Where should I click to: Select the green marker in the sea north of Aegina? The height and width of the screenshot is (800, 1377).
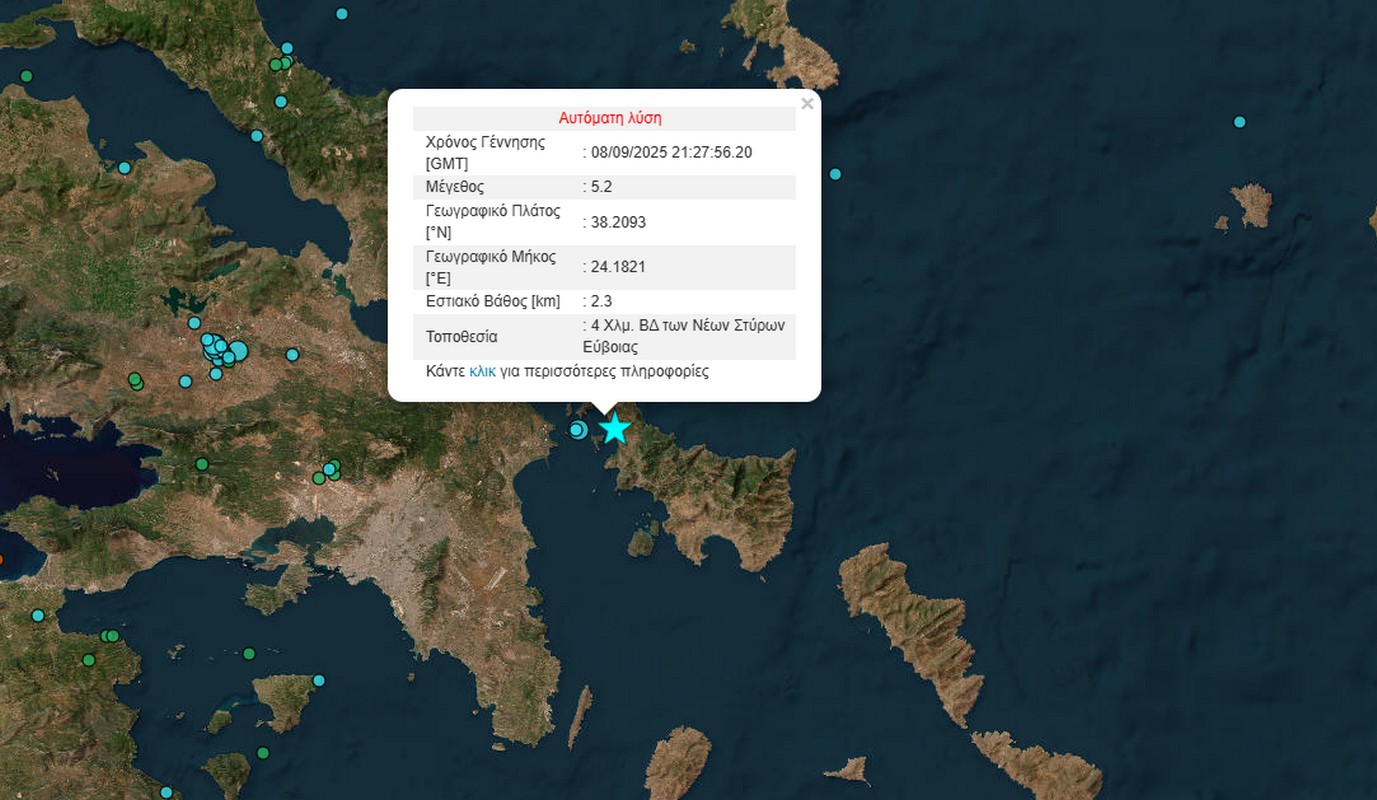(249, 654)
